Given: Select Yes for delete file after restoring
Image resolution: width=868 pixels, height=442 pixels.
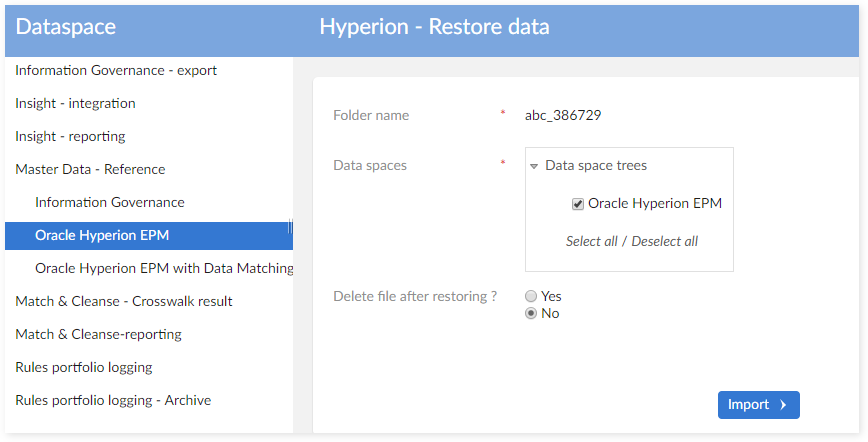Looking at the screenshot, I should click(x=531, y=297).
